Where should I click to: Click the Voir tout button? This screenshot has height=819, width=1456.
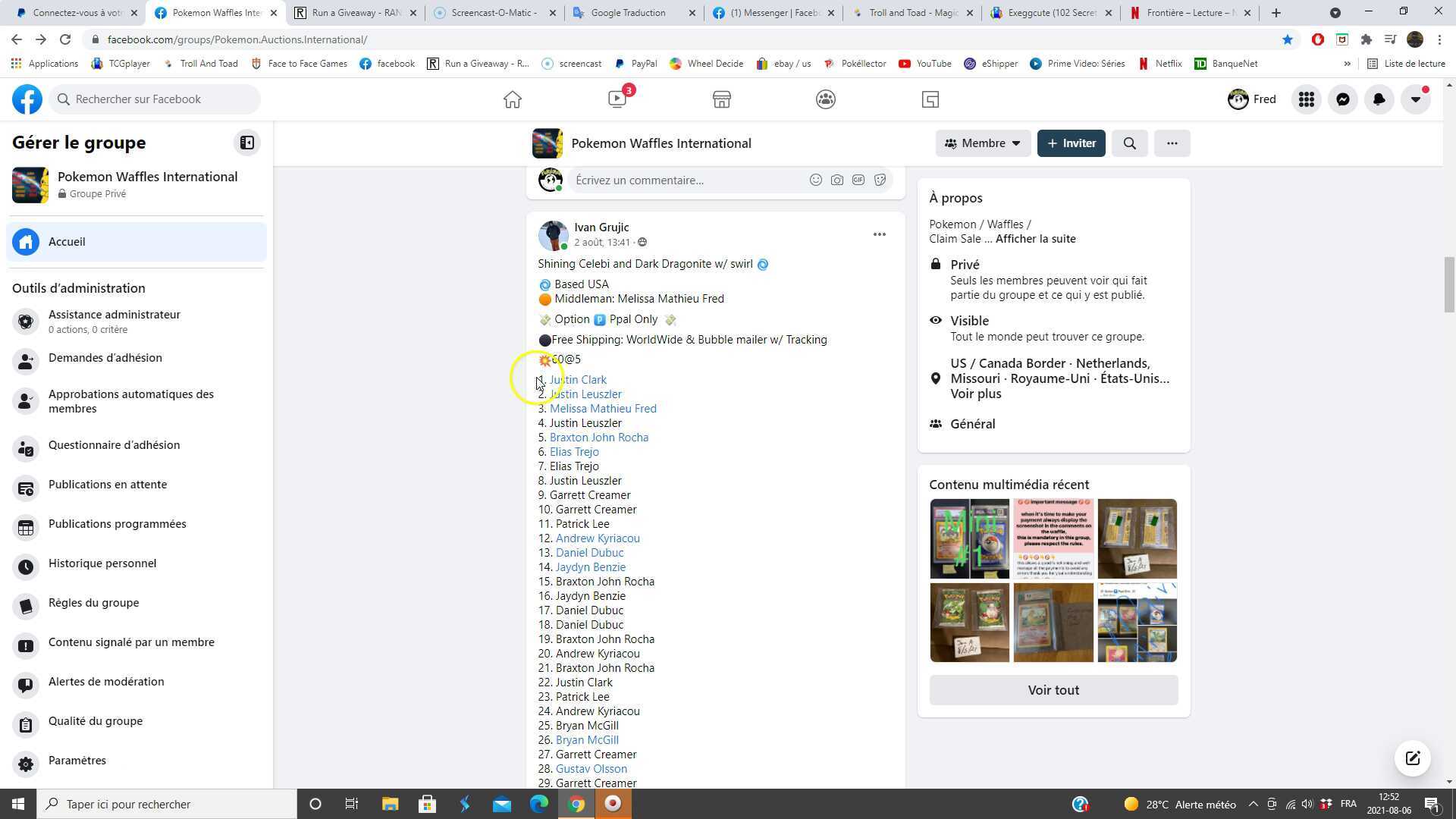coord(1053,690)
